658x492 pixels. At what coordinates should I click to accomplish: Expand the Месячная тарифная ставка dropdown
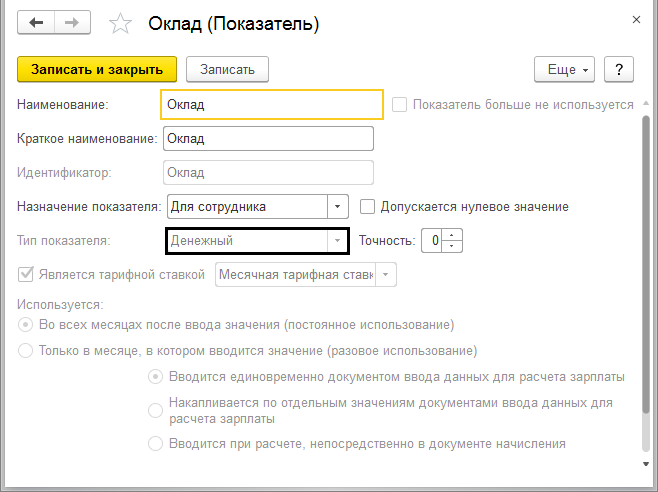tap(387, 274)
